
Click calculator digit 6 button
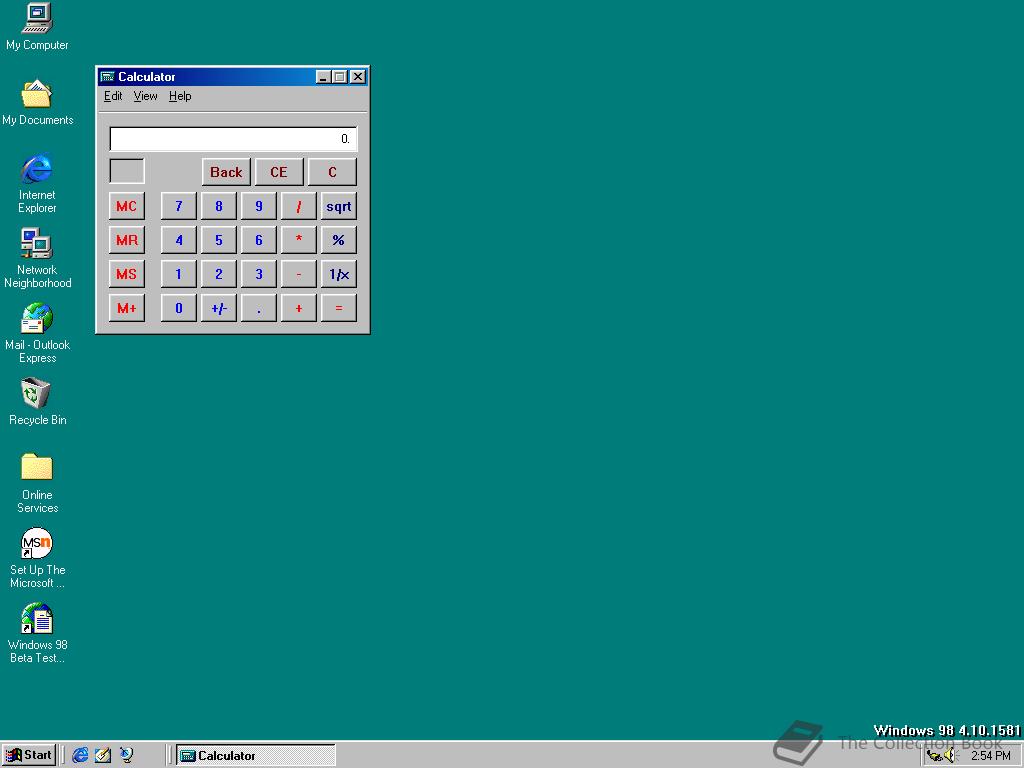tap(259, 240)
